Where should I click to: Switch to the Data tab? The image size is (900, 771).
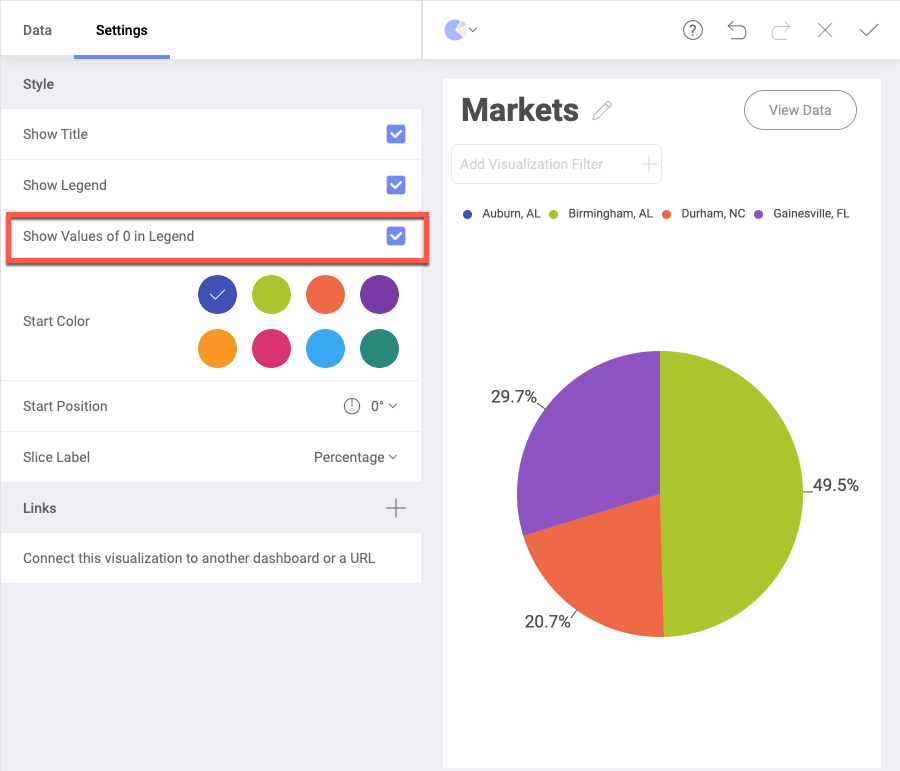pyautogui.click(x=37, y=30)
